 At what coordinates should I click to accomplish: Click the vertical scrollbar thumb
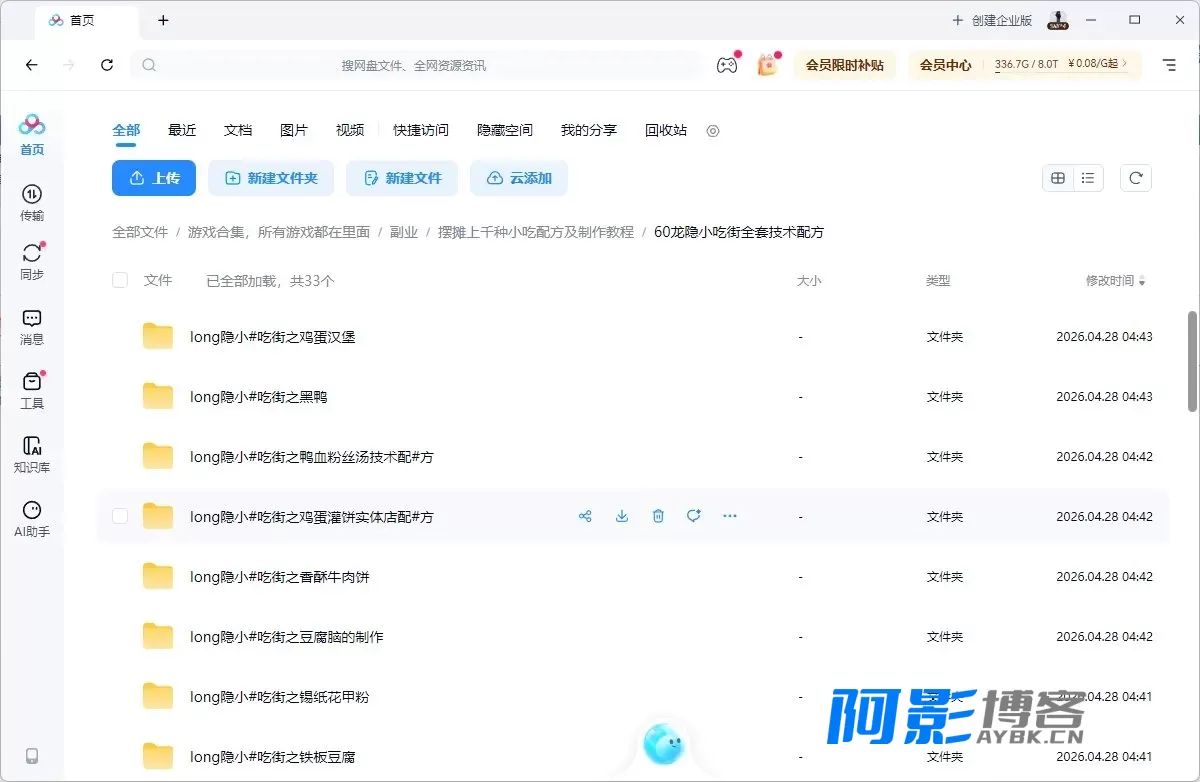click(1192, 361)
